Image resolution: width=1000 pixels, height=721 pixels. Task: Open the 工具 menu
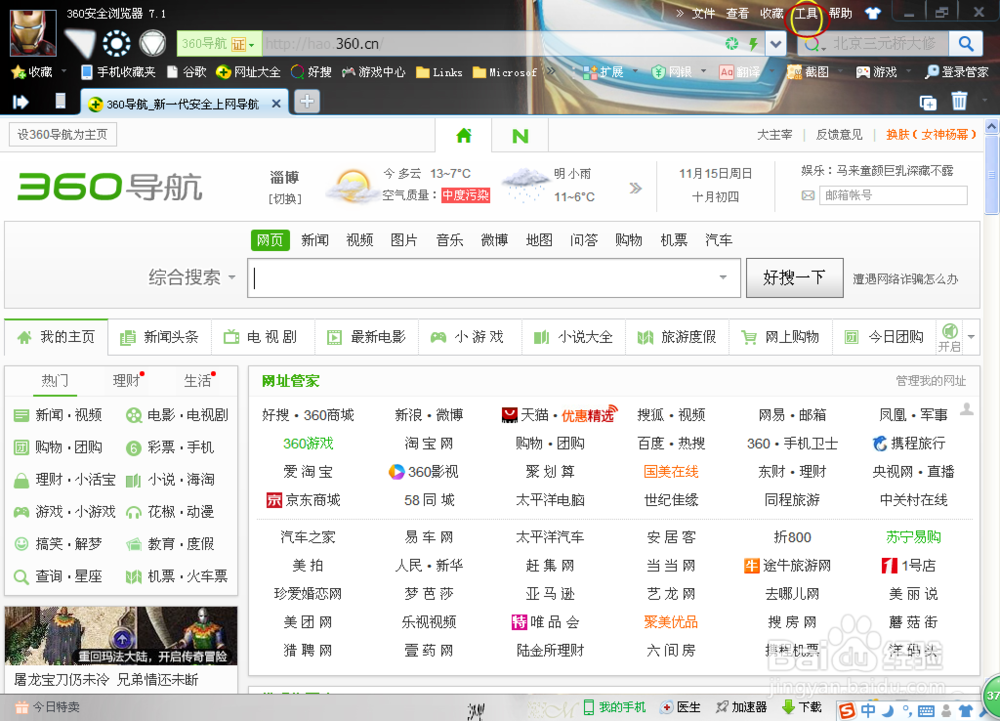coord(807,13)
